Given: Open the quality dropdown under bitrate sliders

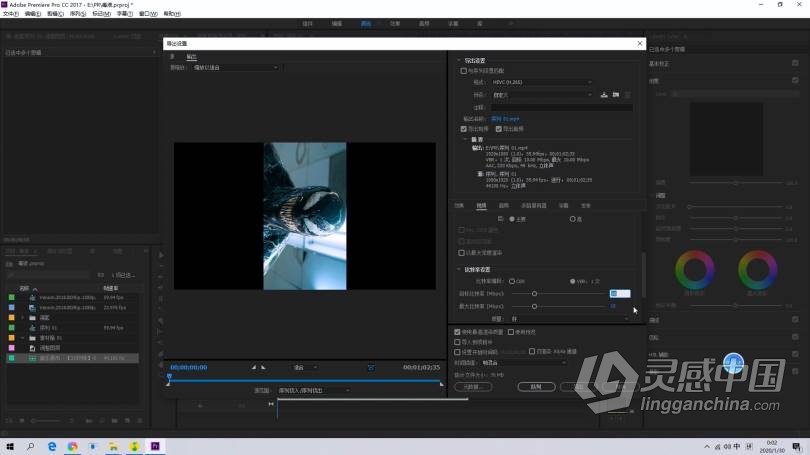Looking at the screenshot, I should (x=569, y=319).
